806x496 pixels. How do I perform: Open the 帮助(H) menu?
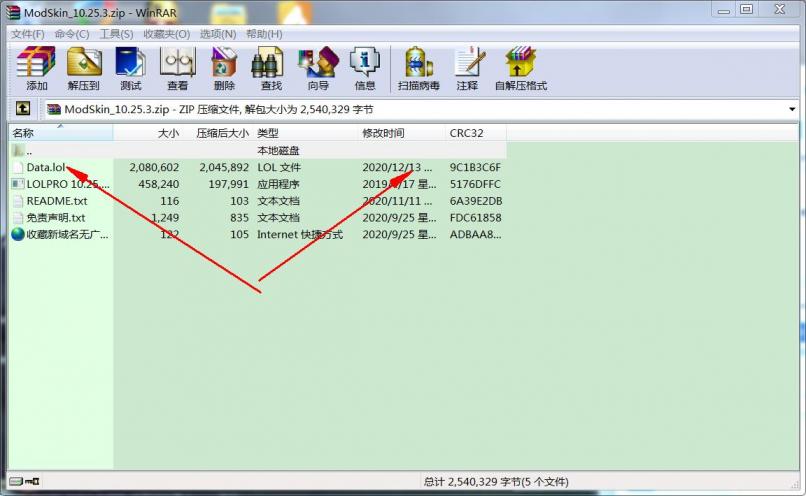click(264, 34)
